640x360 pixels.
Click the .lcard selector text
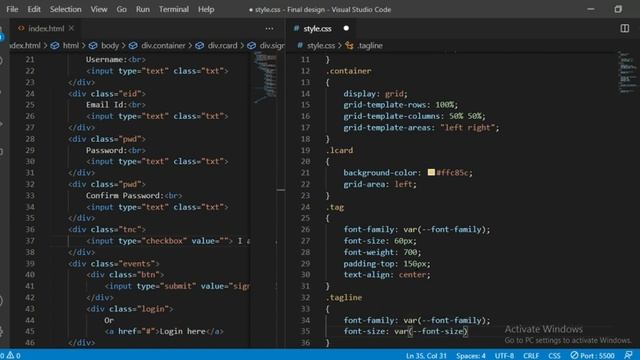pos(340,150)
